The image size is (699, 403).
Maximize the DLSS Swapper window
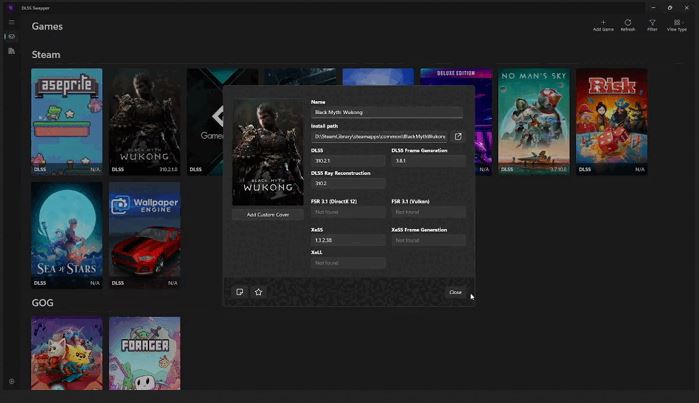(x=670, y=8)
